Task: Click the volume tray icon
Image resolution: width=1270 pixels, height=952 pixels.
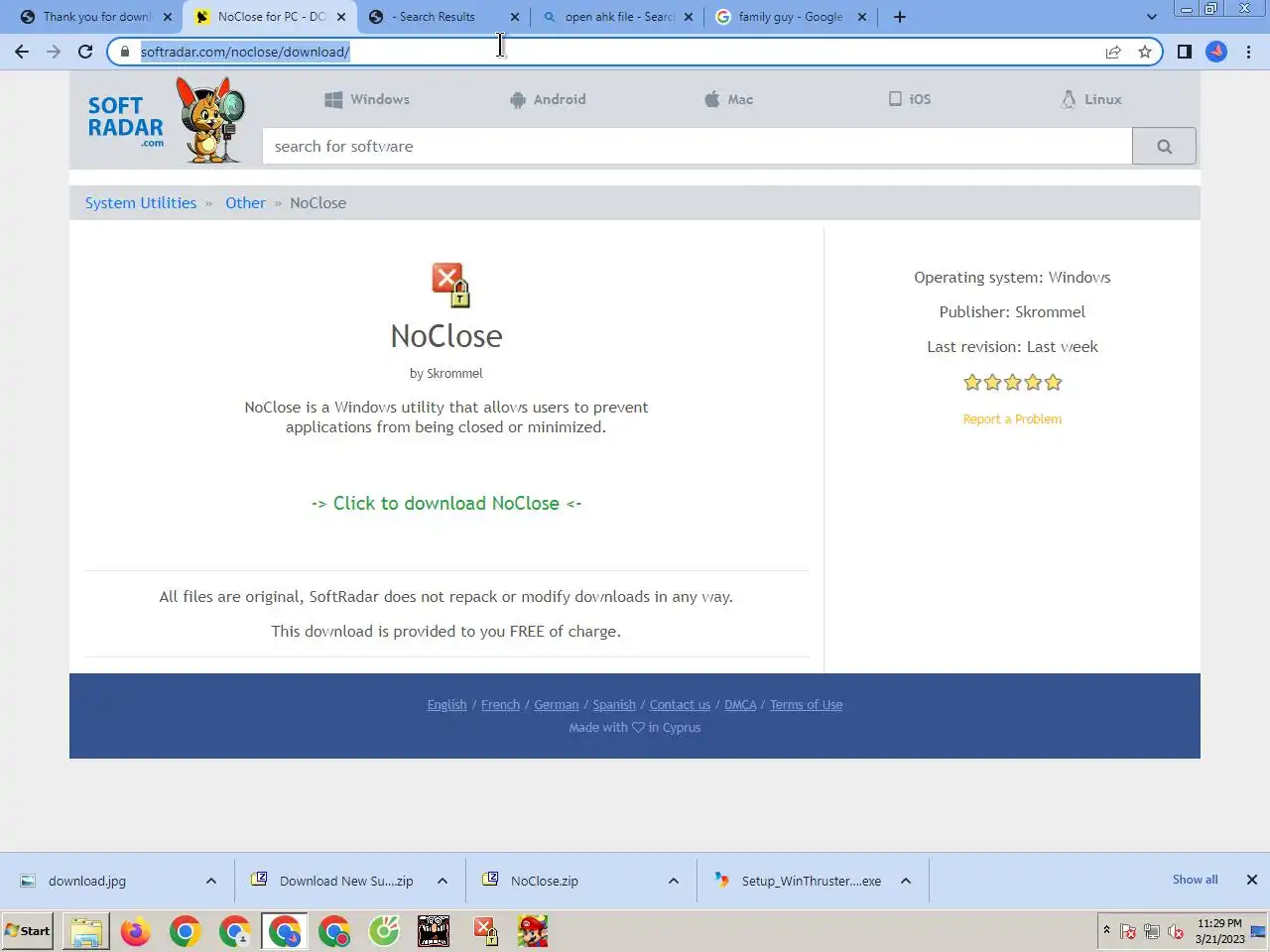Action: tap(1176, 931)
